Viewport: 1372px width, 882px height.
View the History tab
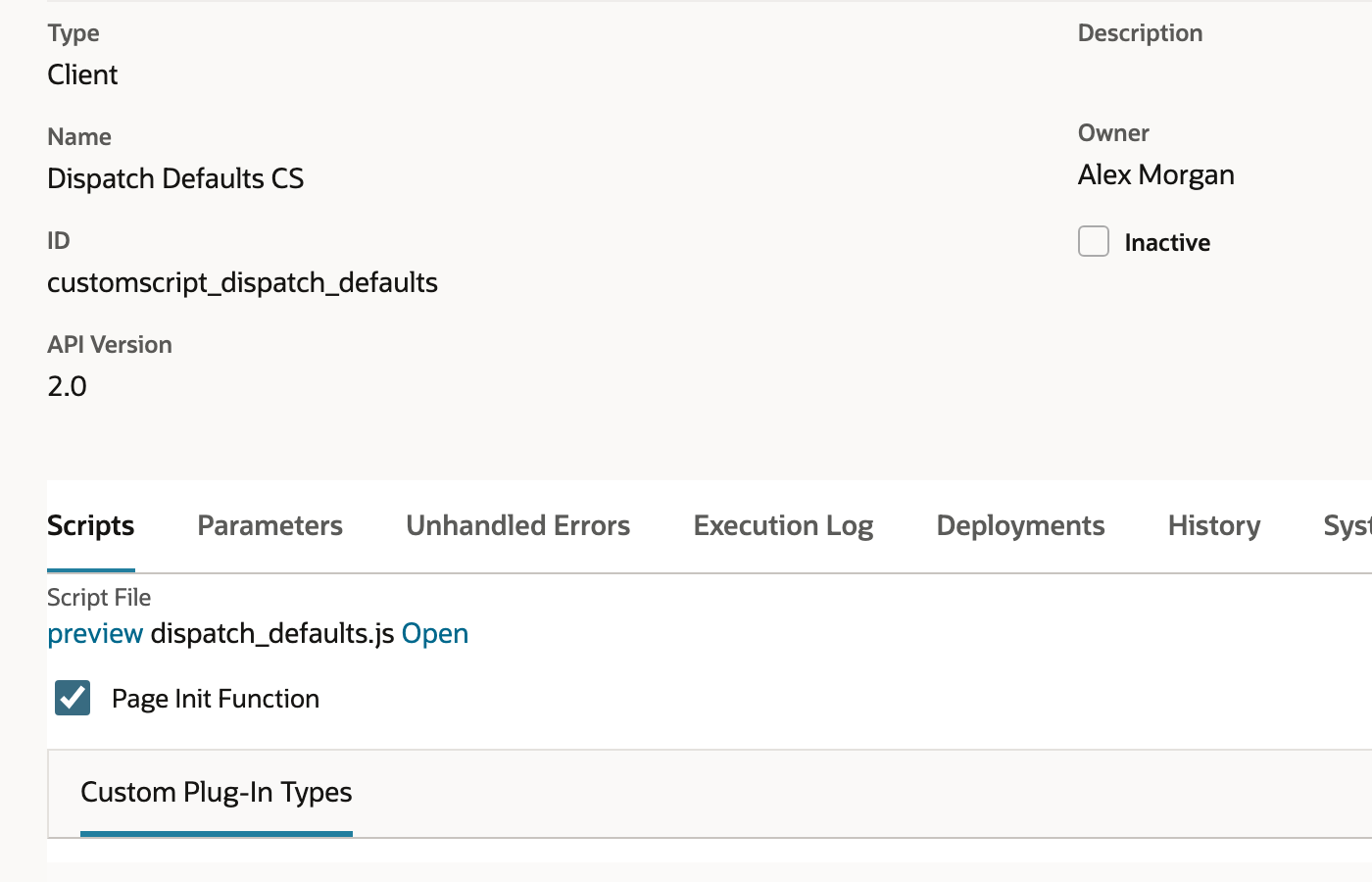[x=1214, y=525]
